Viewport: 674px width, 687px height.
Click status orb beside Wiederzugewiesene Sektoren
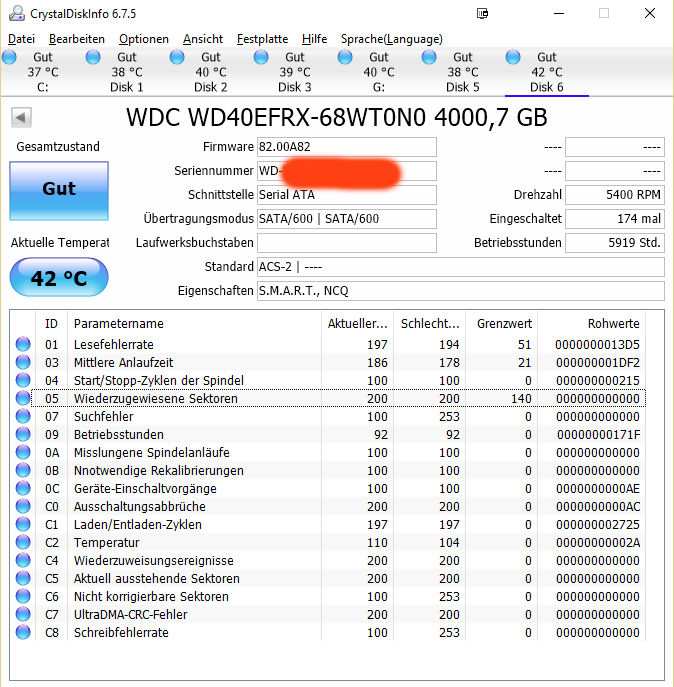coord(23,398)
